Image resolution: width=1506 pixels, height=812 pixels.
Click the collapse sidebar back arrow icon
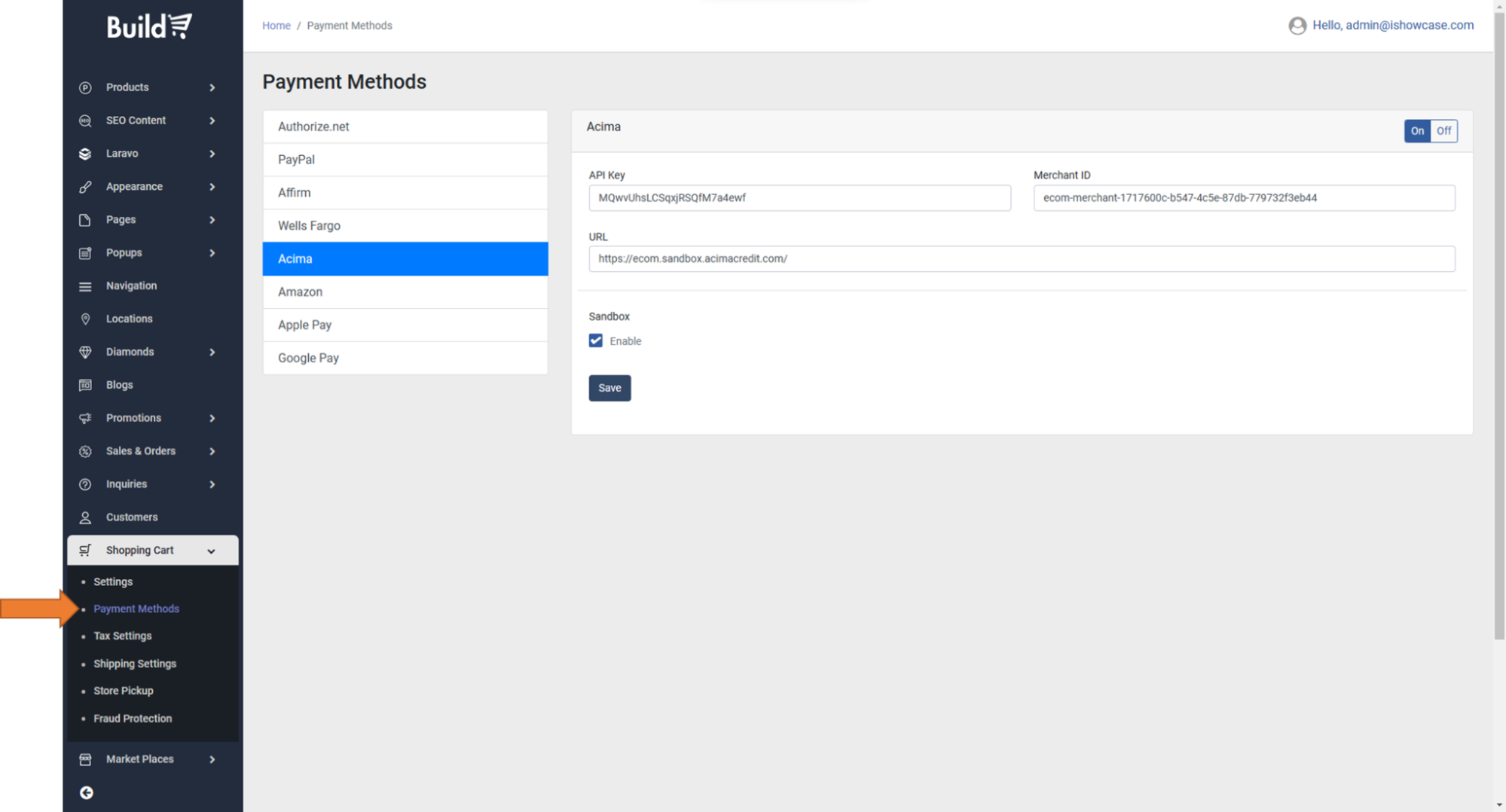tap(87, 792)
